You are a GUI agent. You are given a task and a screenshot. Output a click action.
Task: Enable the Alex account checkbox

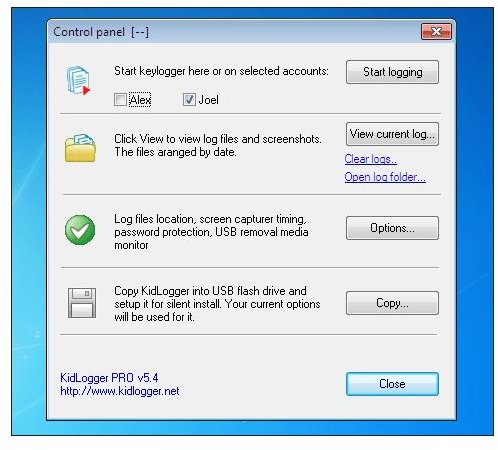point(120,99)
